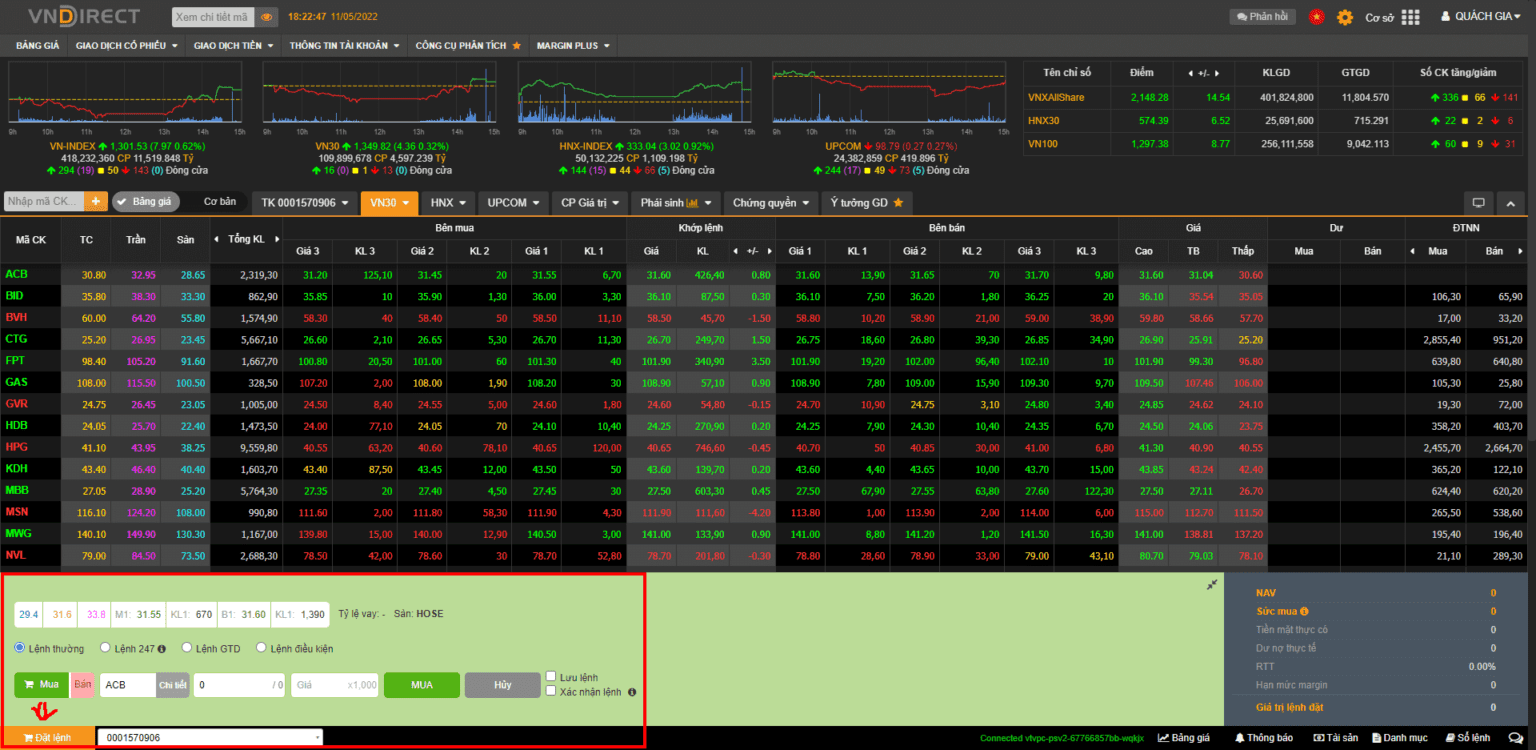The width and height of the screenshot is (1536, 750).
Task: Open Tài sản assets in the footer
Action: [x=1335, y=738]
